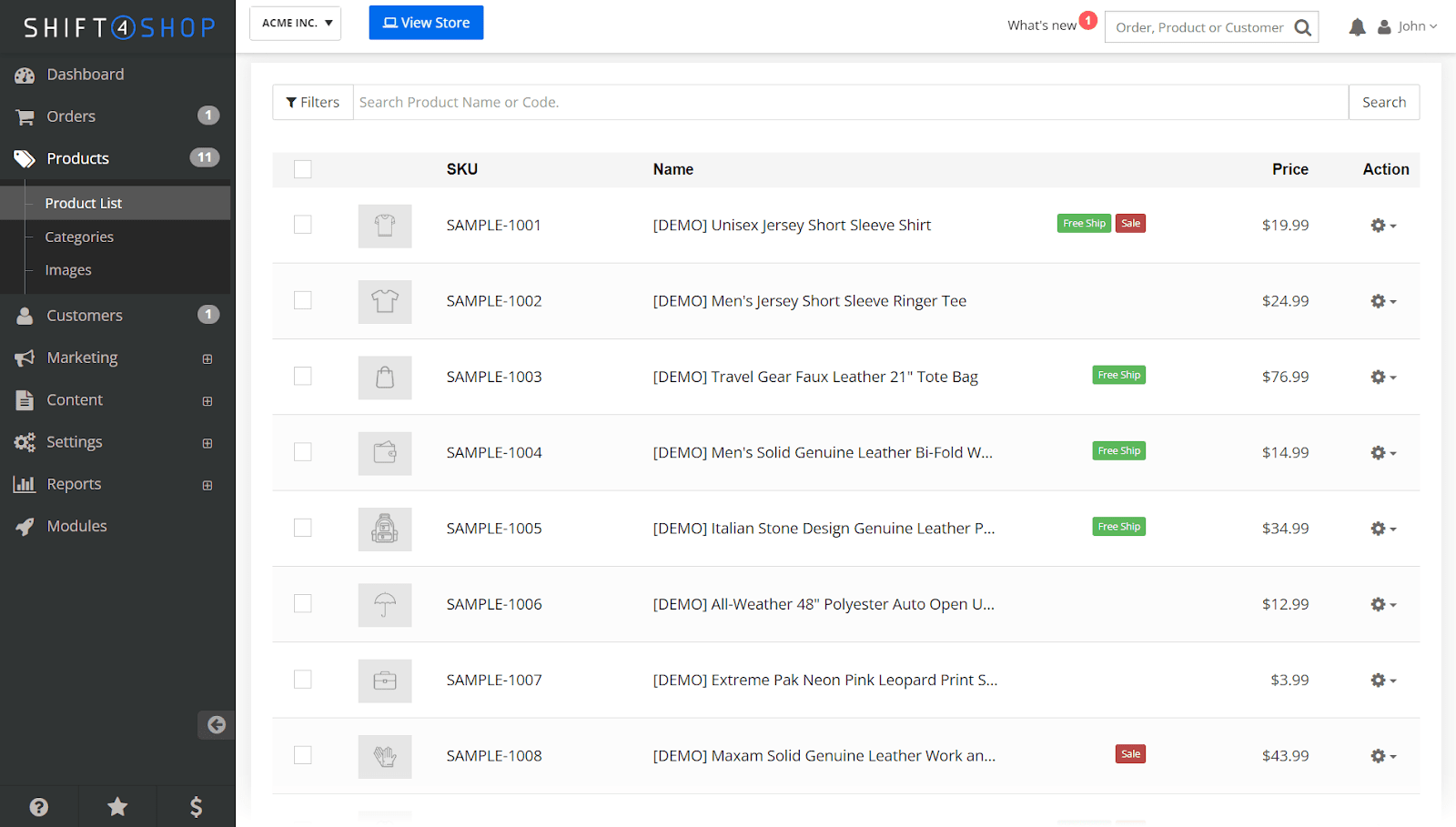
Task: Click inside the product search field
Action: tap(819, 102)
